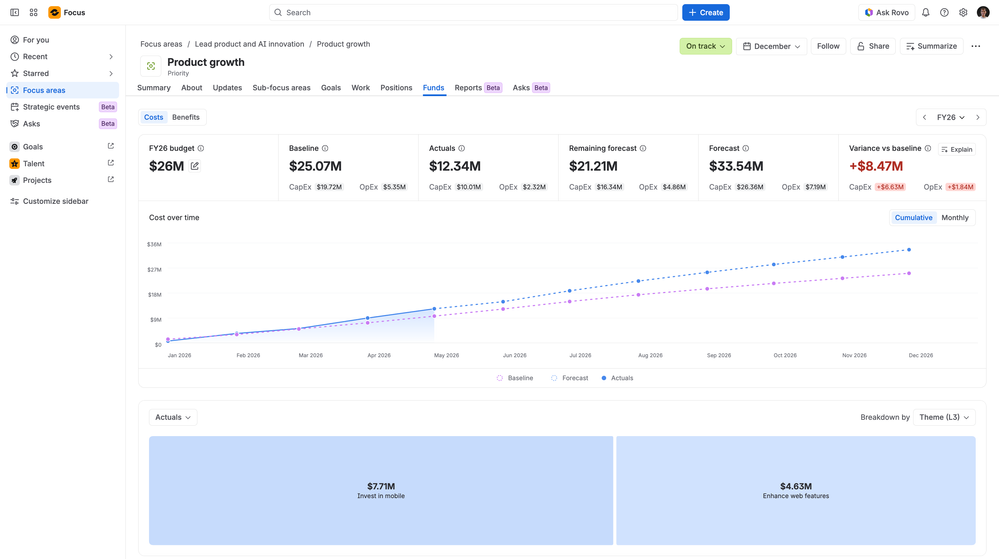Image resolution: width=999 pixels, height=559 pixels.
Task: Click in the Search field
Action: [473, 12]
